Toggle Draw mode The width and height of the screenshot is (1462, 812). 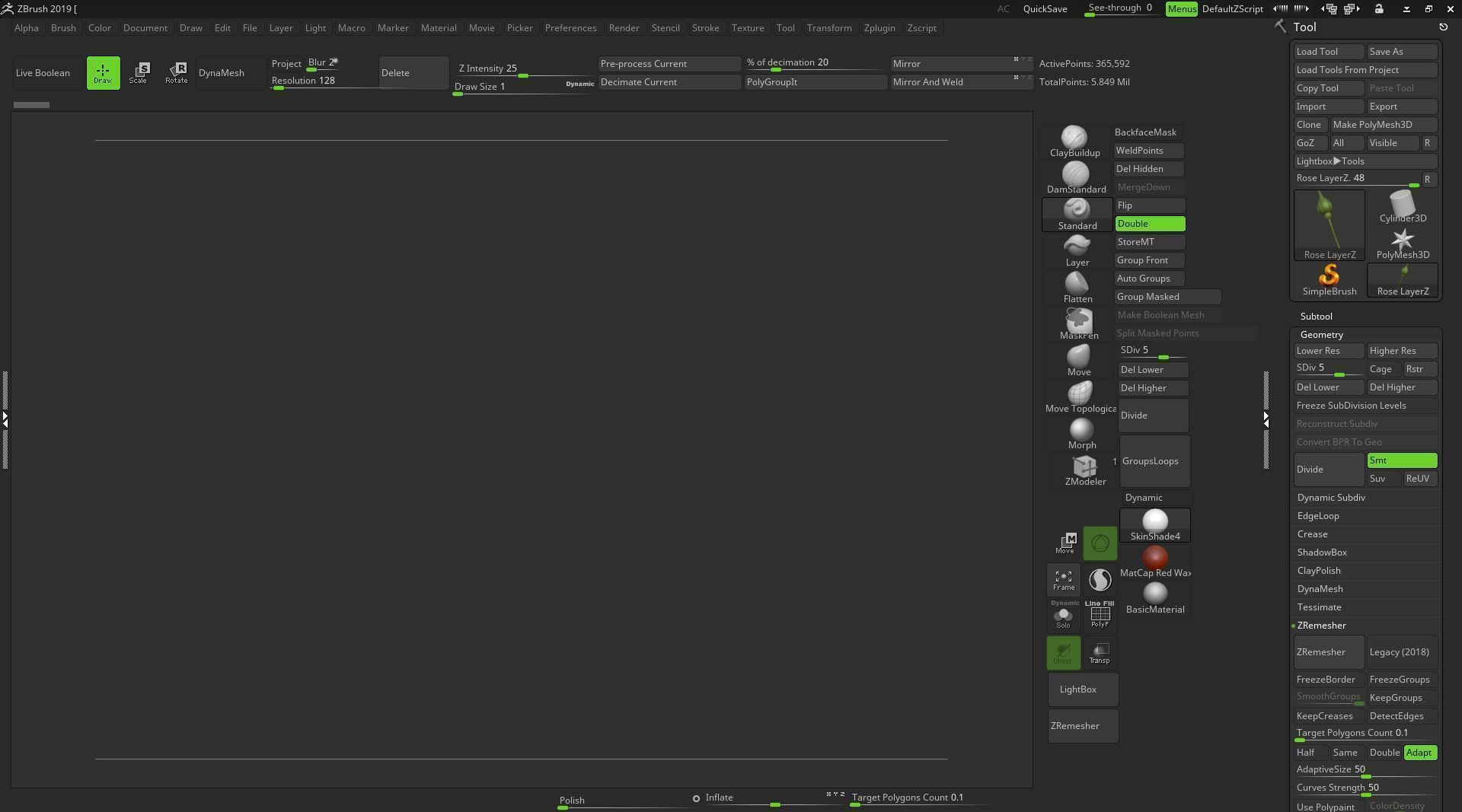tap(103, 73)
